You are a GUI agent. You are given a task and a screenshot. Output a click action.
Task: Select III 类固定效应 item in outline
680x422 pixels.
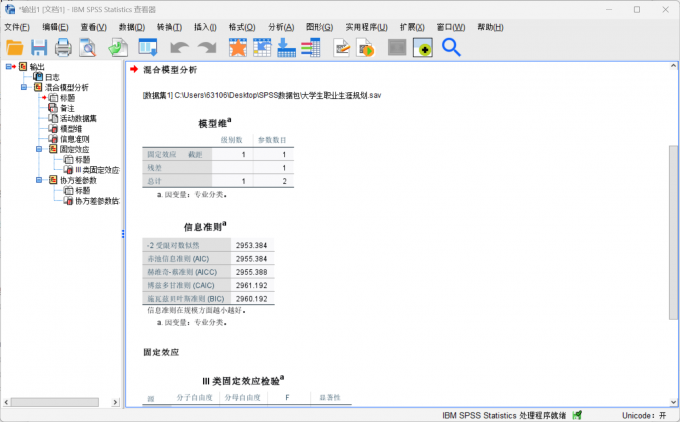pos(98,170)
